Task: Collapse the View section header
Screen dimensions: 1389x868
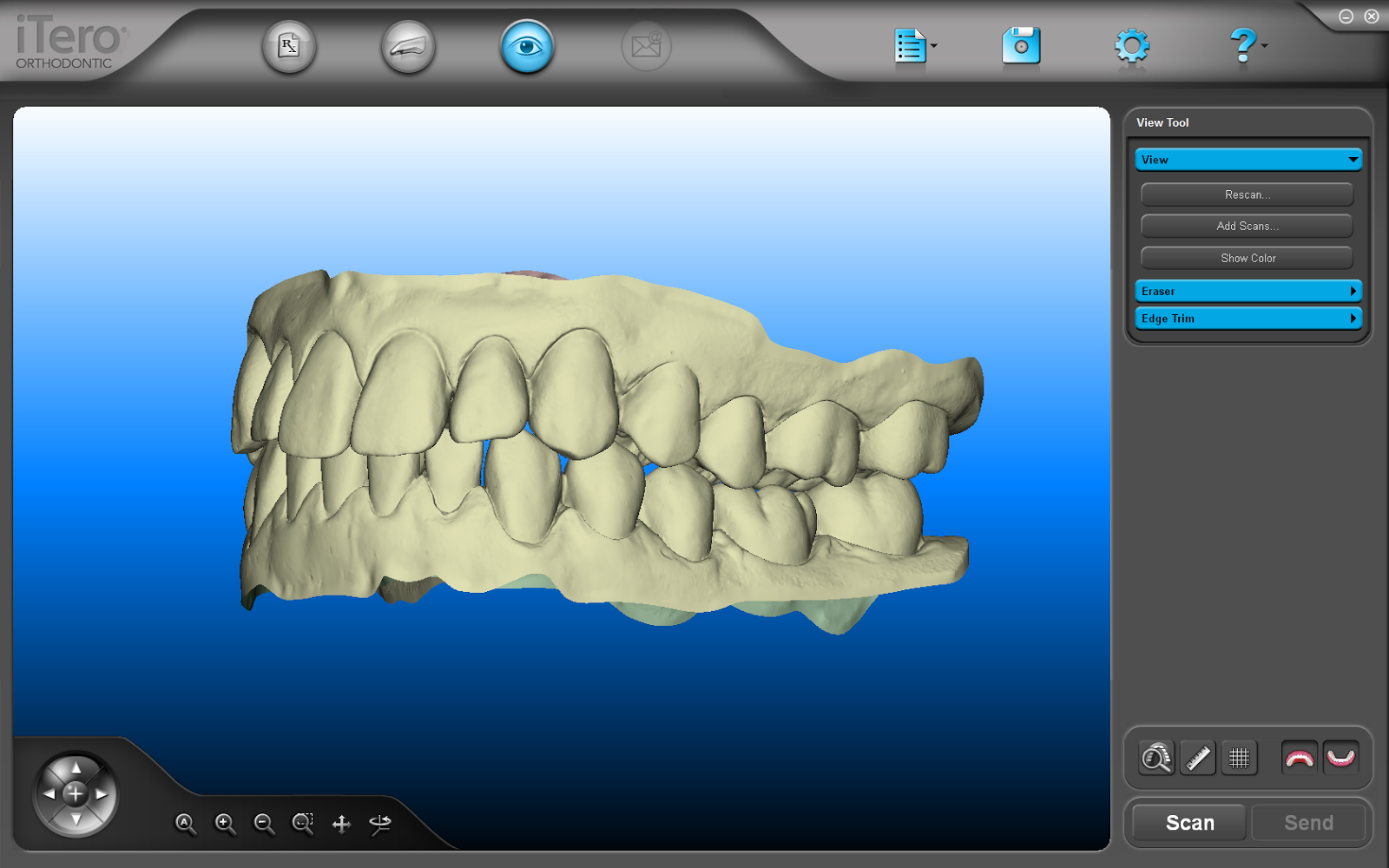Action: [x=1248, y=160]
